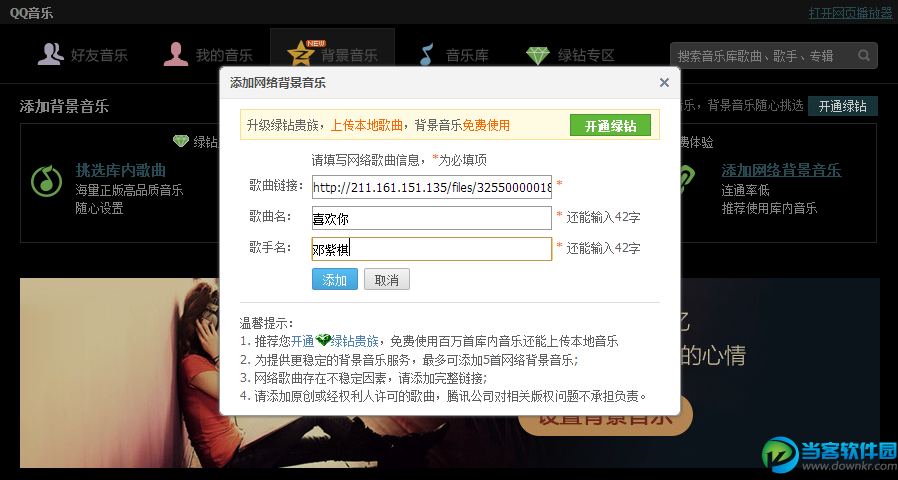The width and height of the screenshot is (898, 480).
Task: Click the green diamond 绿钻专区 icon
Action: [x=537, y=56]
